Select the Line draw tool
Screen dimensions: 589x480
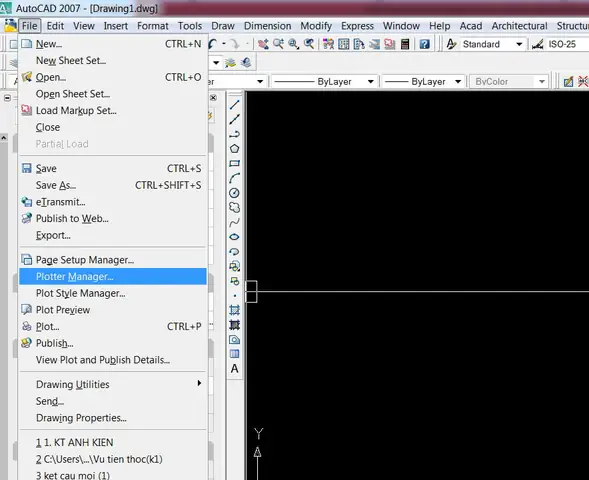point(234,105)
